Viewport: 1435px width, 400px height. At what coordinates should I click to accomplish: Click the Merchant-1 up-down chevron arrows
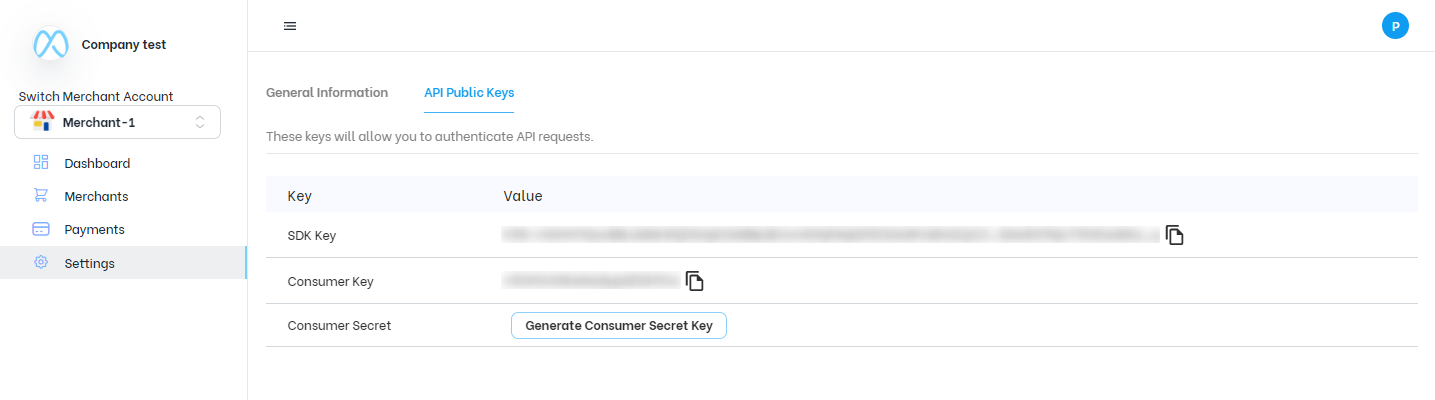200,122
